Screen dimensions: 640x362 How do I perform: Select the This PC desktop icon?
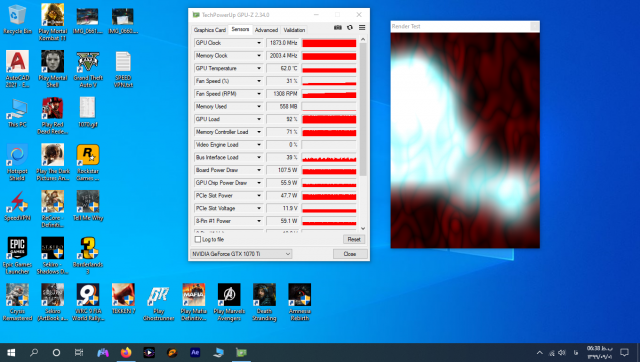pos(17,113)
